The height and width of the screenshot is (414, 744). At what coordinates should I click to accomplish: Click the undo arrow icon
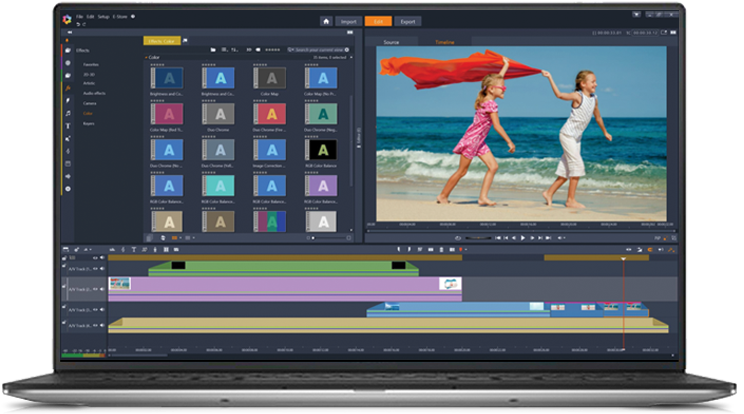tap(78, 24)
